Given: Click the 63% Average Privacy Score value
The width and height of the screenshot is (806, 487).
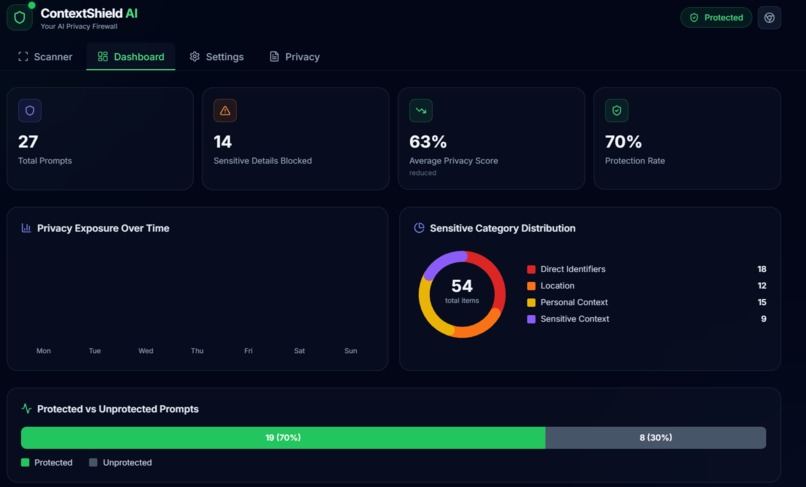Looking at the screenshot, I should tap(428, 141).
